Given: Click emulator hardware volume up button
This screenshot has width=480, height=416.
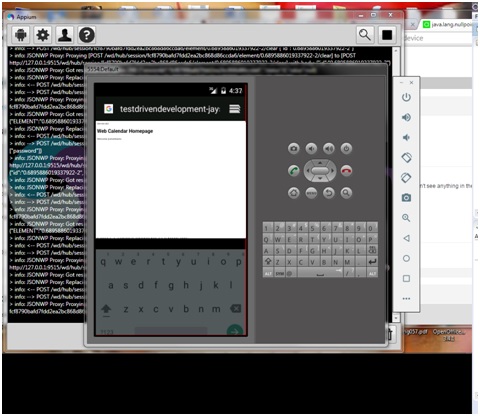Looking at the screenshot, I should pos(329,149).
